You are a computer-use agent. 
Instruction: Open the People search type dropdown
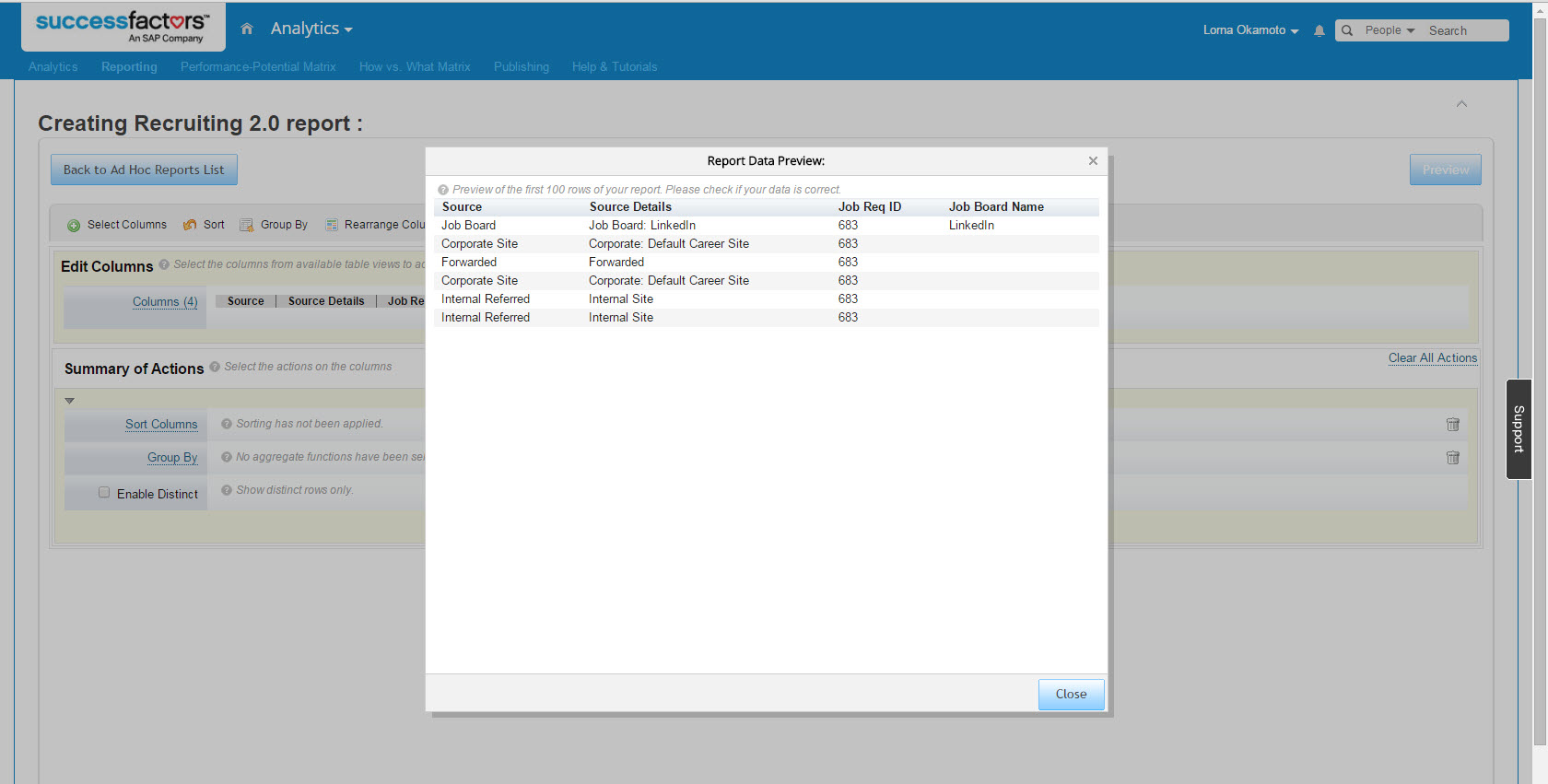tap(1390, 30)
